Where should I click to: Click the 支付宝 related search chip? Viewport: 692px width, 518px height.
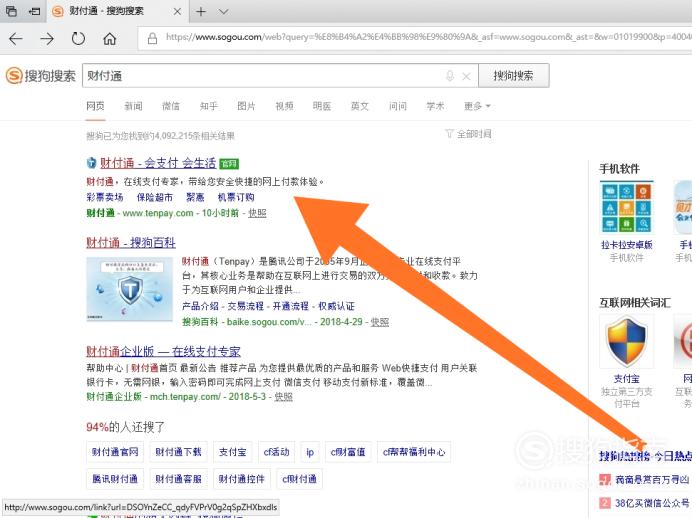pos(233,452)
